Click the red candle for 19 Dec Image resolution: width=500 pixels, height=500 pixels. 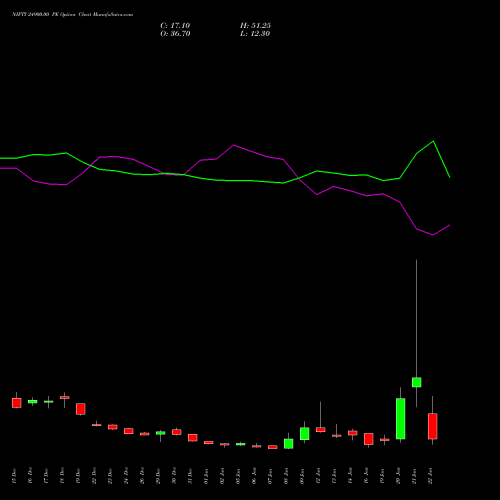click(x=81, y=409)
